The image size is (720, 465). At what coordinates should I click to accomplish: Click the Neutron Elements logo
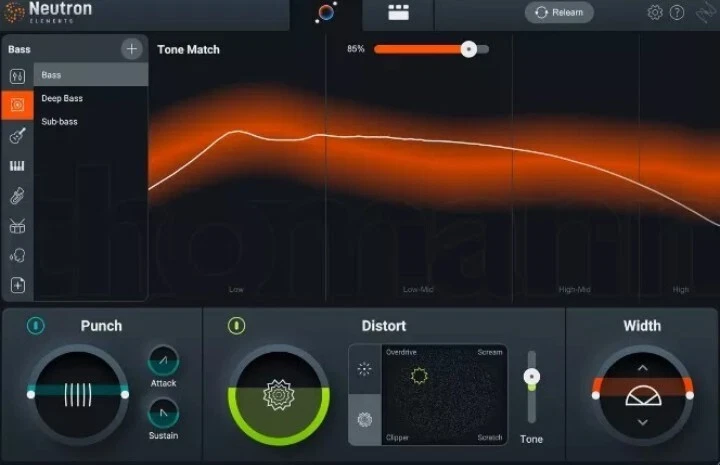48,12
